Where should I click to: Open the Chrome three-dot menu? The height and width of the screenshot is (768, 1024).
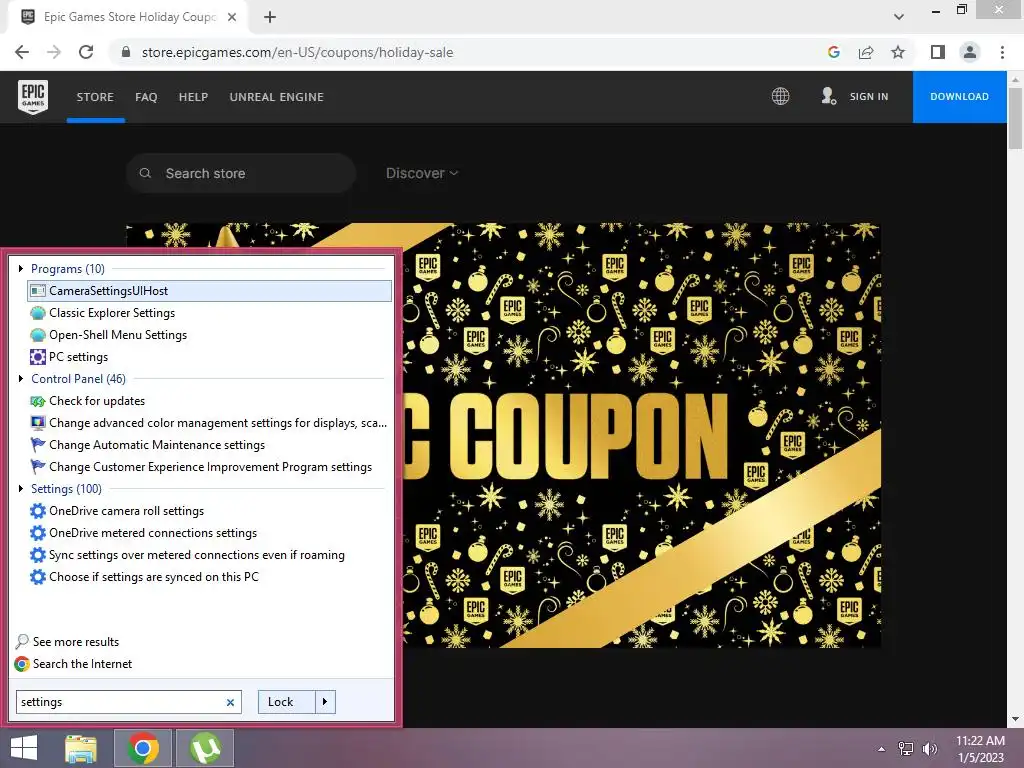point(1002,52)
